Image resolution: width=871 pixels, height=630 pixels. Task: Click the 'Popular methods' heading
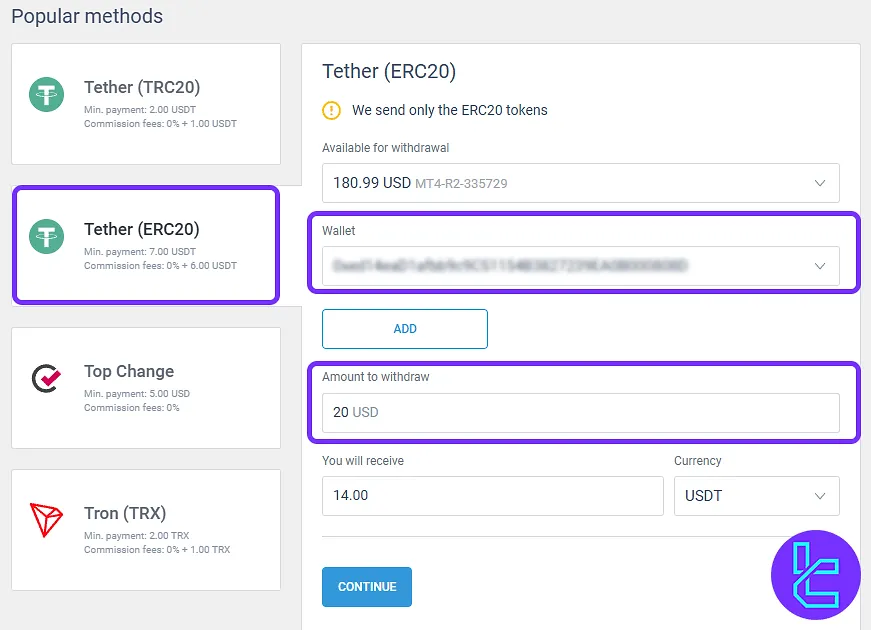coord(87,16)
